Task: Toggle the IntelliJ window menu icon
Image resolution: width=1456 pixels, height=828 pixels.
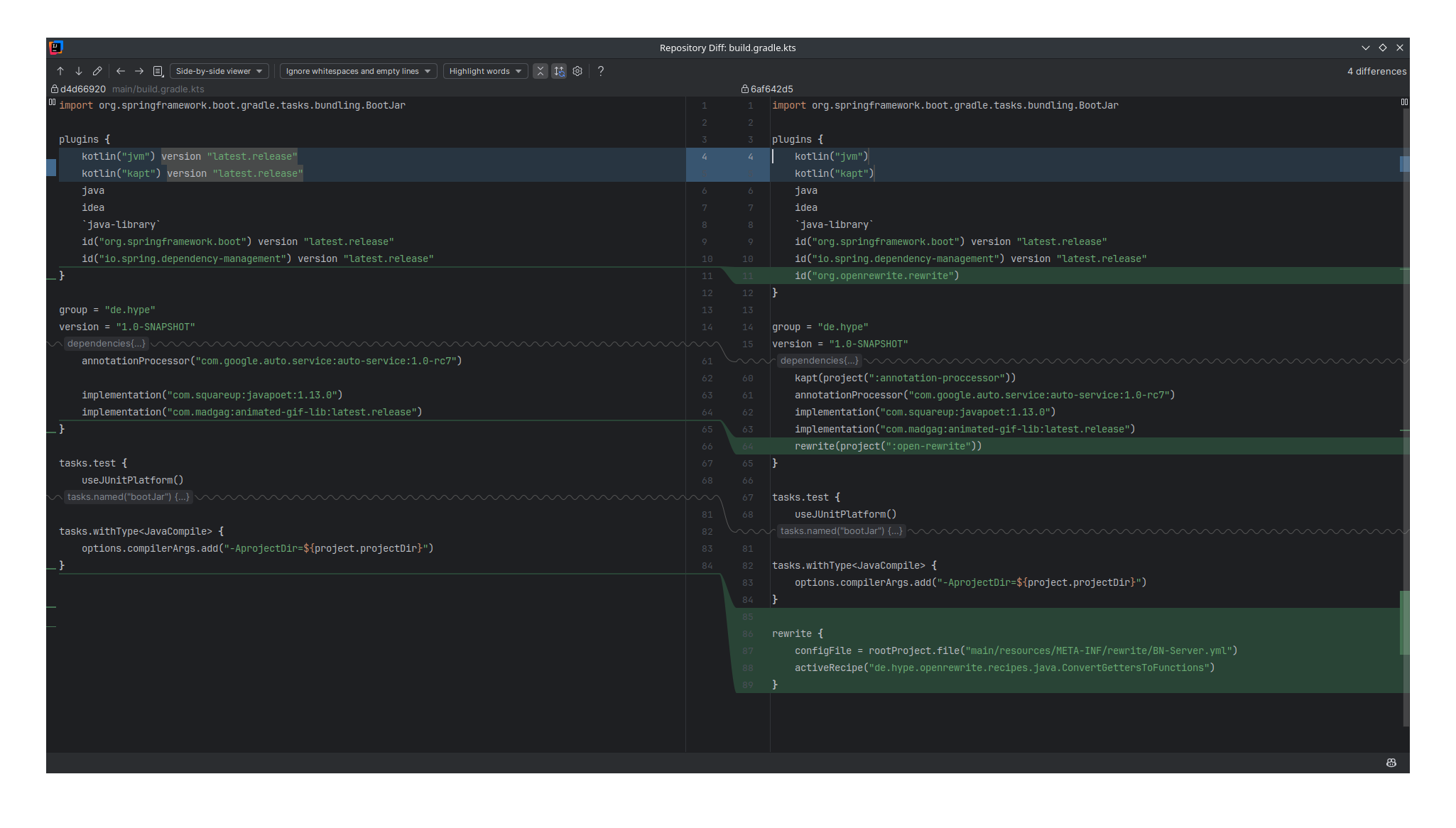Action: pyautogui.click(x=56, y=48)
